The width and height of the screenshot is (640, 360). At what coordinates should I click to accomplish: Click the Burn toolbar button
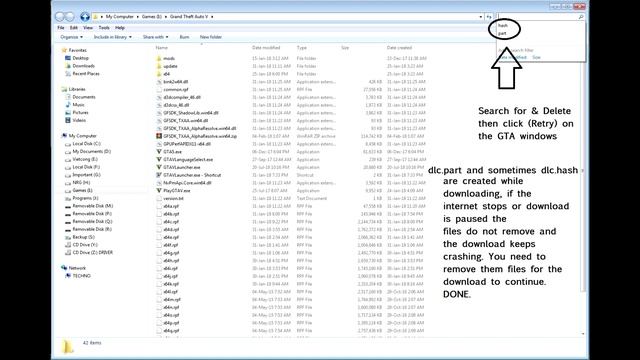pyautogui.click(x=184, y=37)
